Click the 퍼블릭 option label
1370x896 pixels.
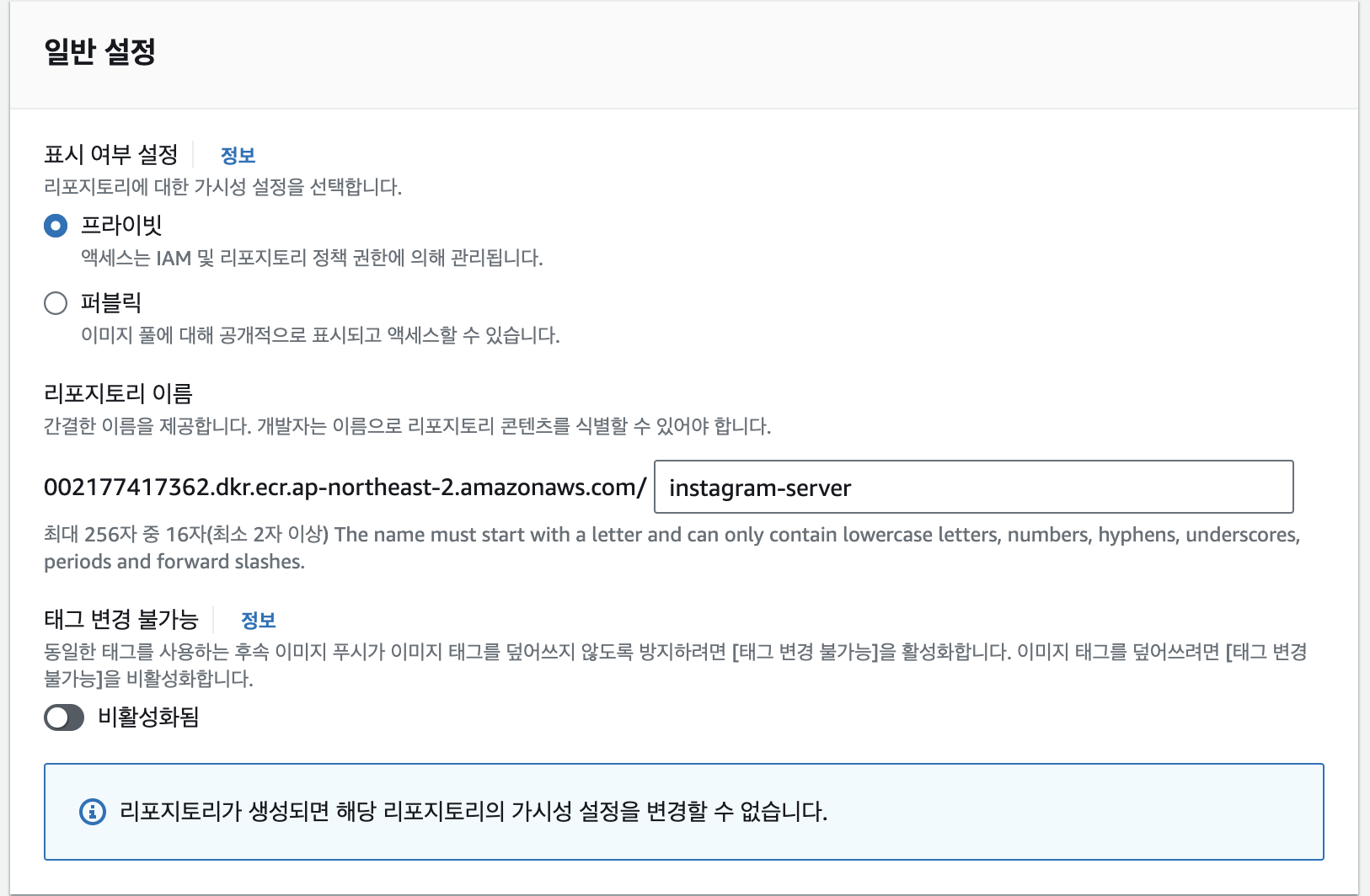tap(111, 302)
